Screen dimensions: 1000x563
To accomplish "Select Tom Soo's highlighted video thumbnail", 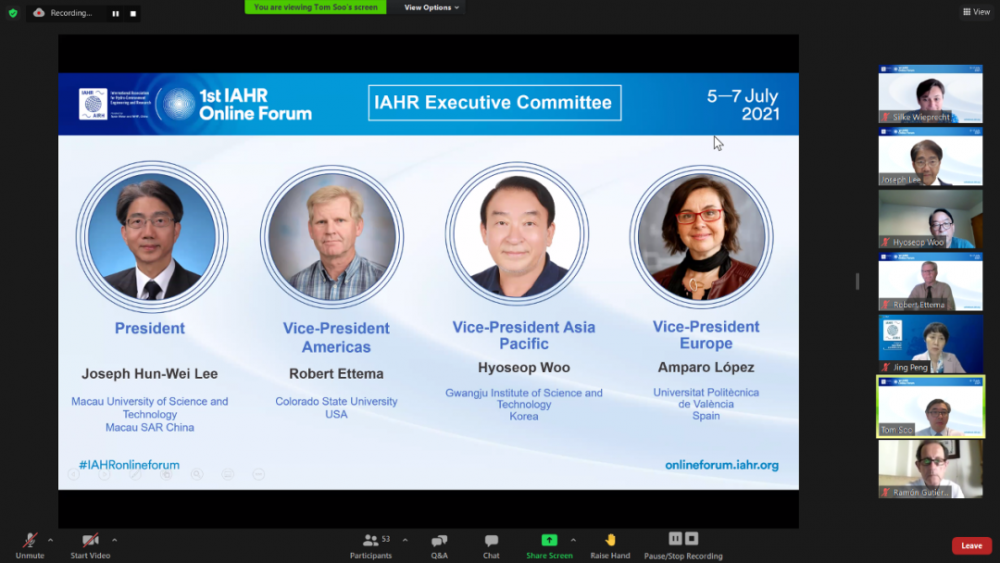I will click(930, 407).
